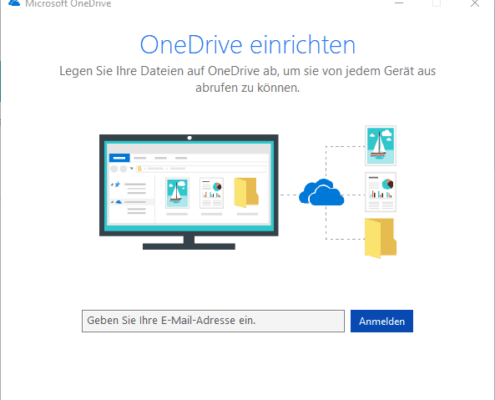This screenshot has height=400, width=495.
Task: Click the large yellow folder icon on right
Action: point(380,238)
